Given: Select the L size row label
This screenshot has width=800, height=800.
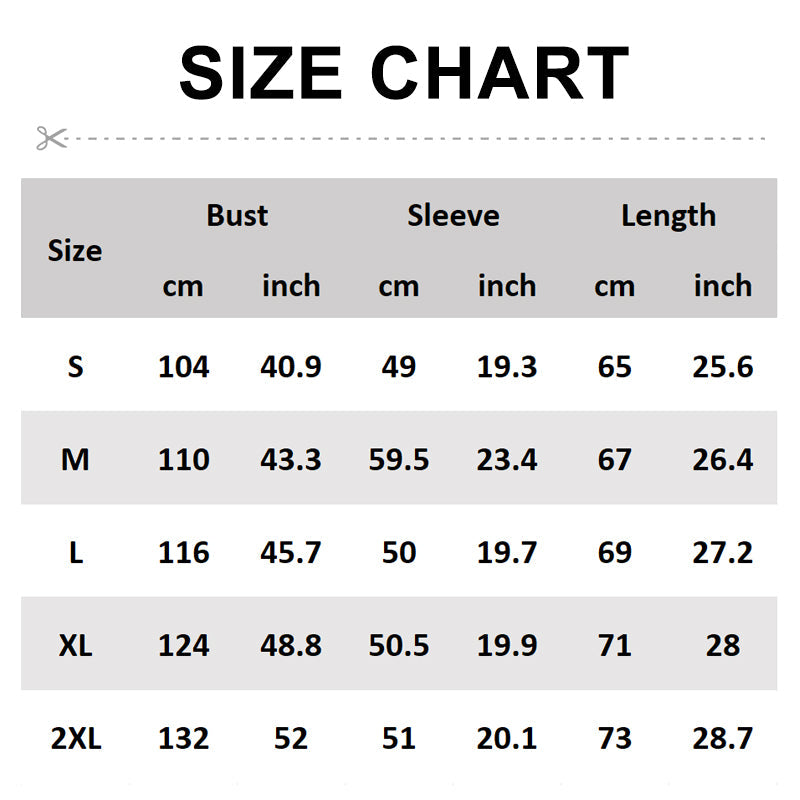Looking at the screenshot, I should [x=76, y=553].
